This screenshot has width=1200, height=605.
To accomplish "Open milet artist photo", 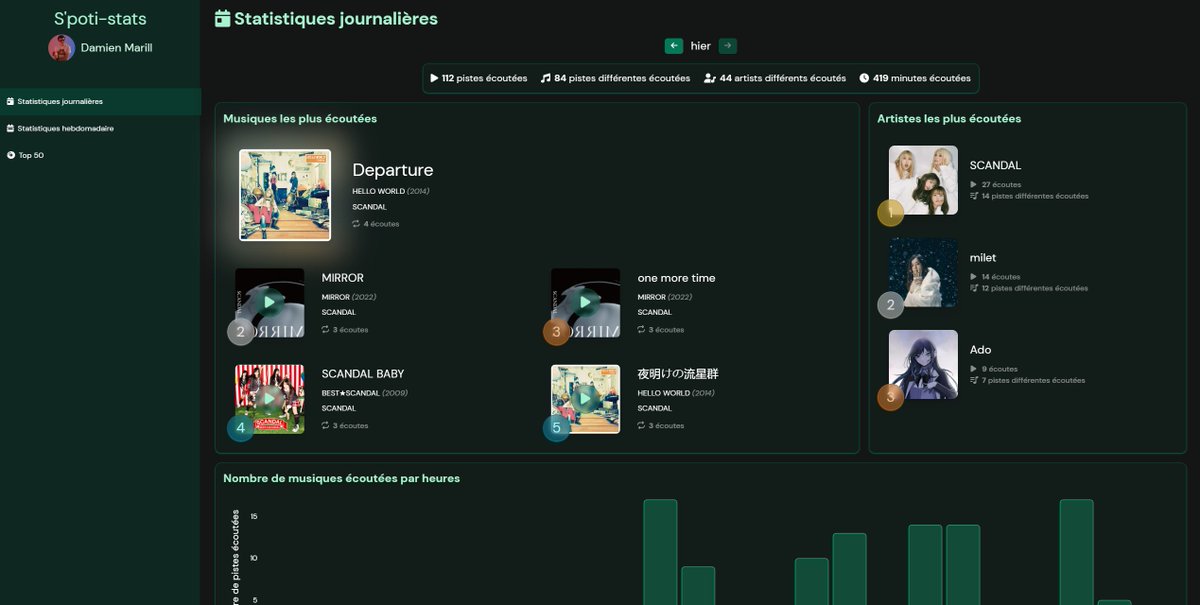I will coord(923,272).
